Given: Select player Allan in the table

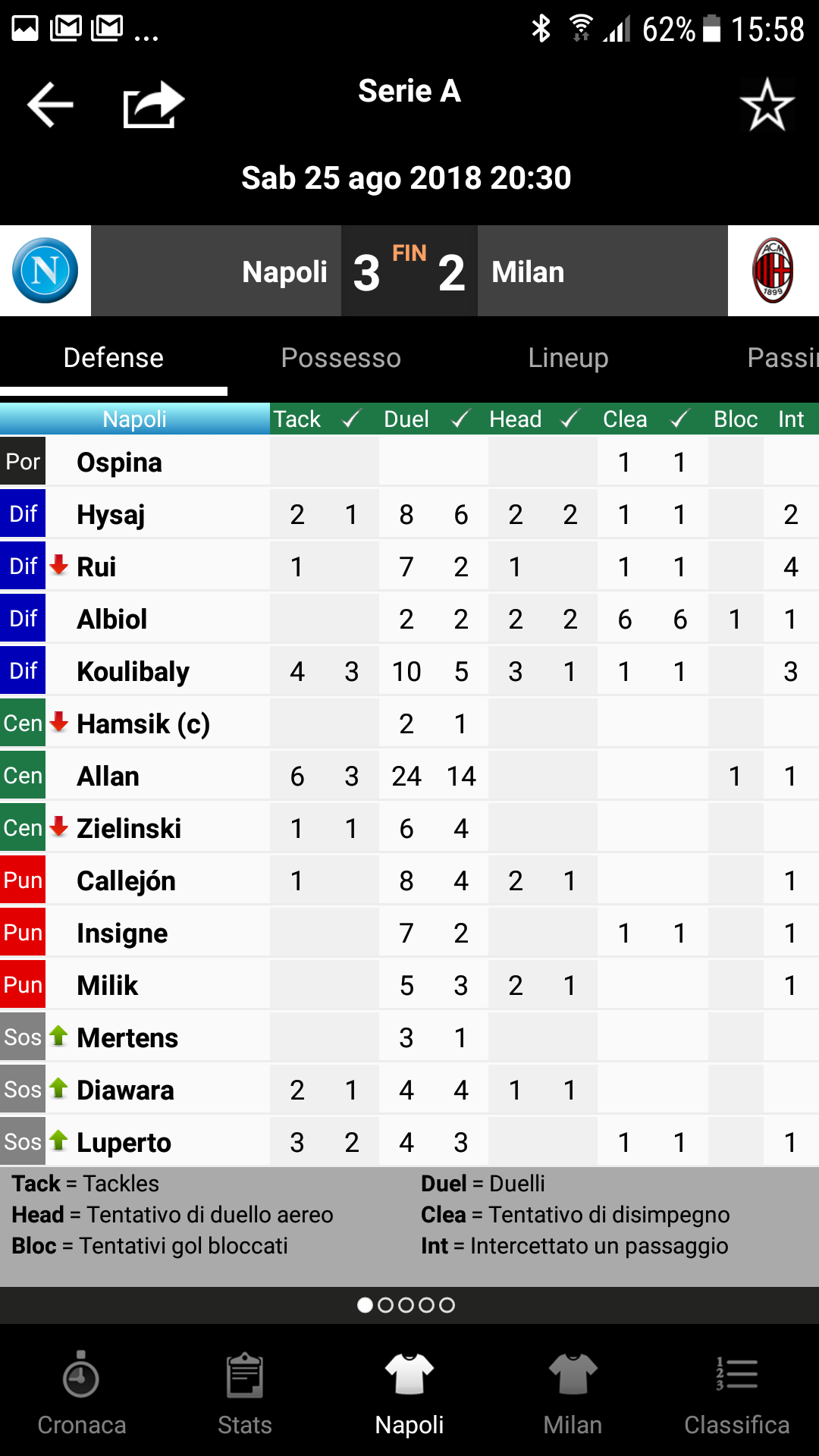Looking at the screenshot, I should tap(108, 776).
